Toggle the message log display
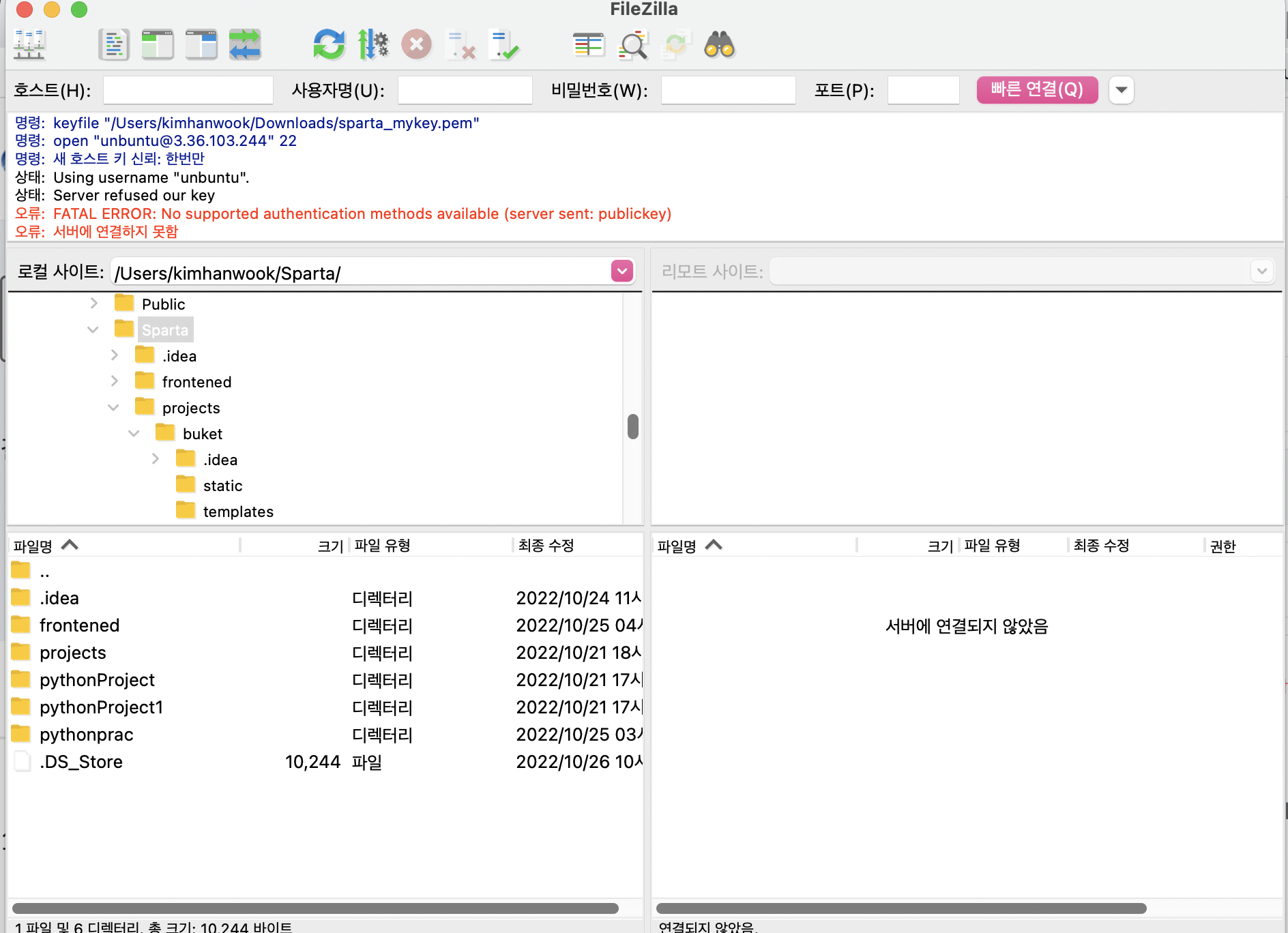The image size is (1288, 933). (x=114, y=45)
